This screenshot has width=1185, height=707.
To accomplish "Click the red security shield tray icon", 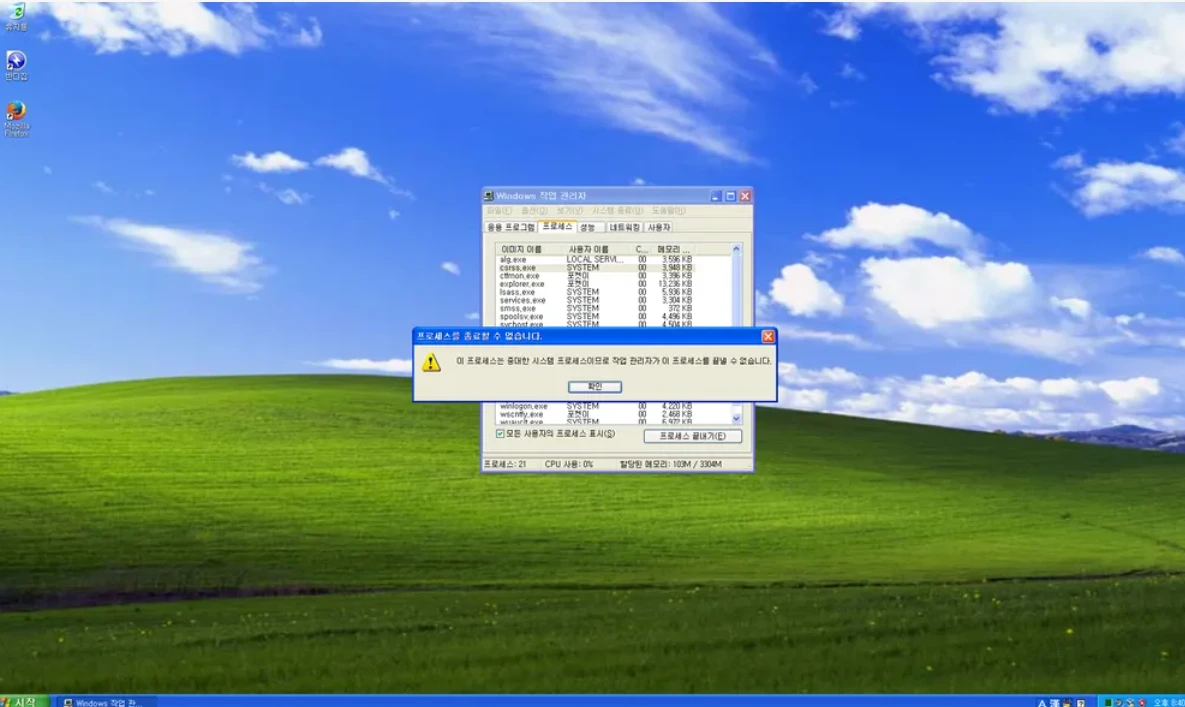I will pos(1142,703).
